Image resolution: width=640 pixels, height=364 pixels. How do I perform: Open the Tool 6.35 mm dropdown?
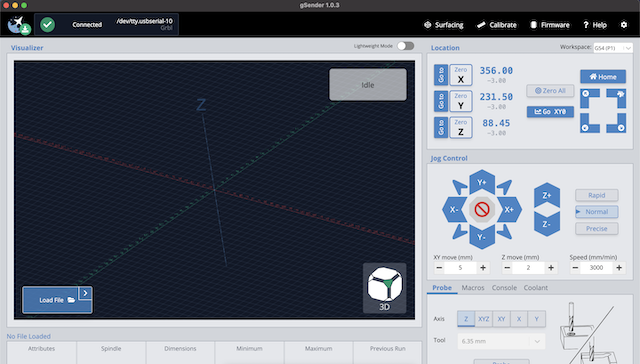coord(502,341)
